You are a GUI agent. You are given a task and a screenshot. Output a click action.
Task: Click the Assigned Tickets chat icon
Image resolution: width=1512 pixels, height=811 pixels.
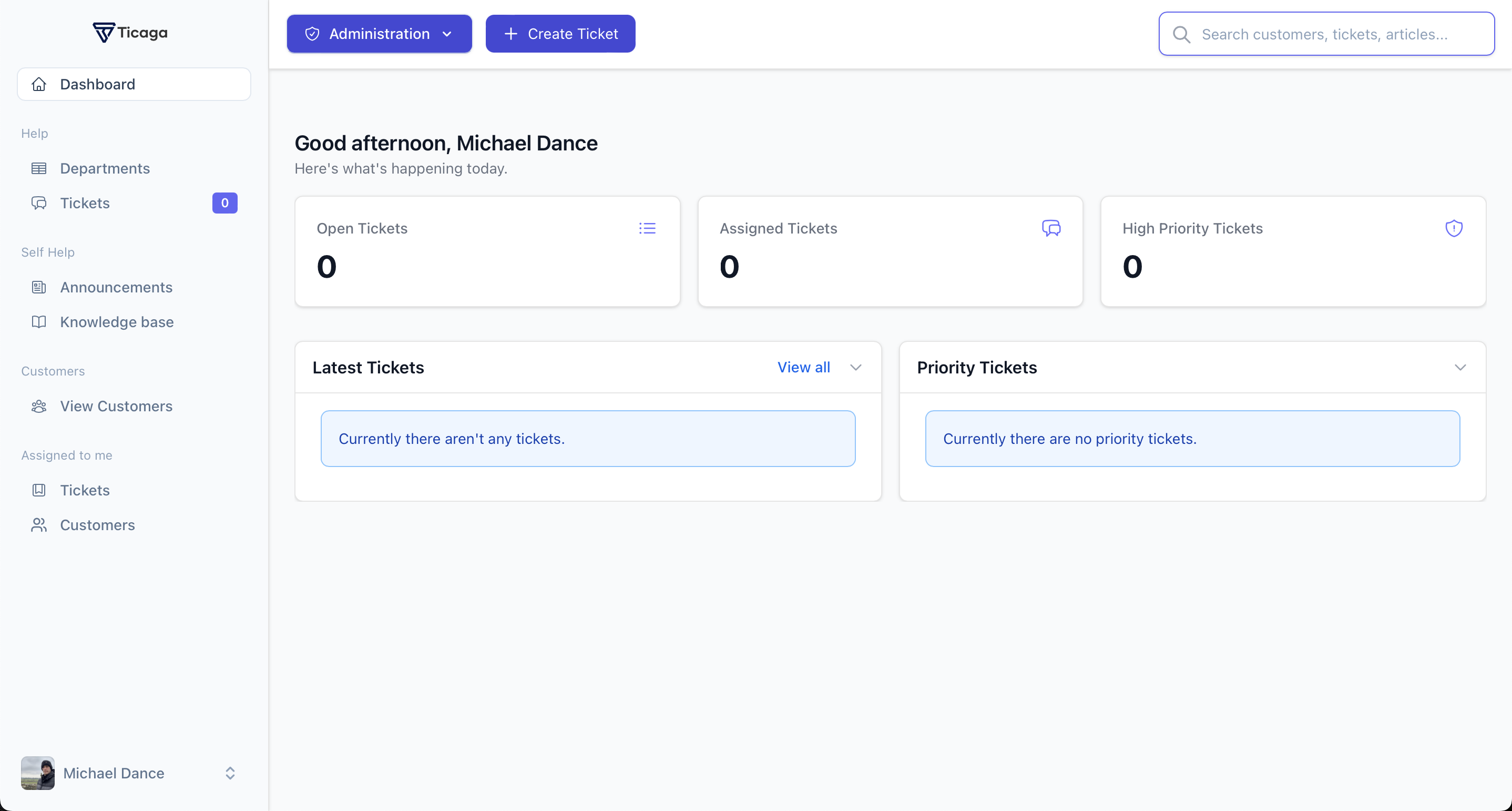(1051, 228)
